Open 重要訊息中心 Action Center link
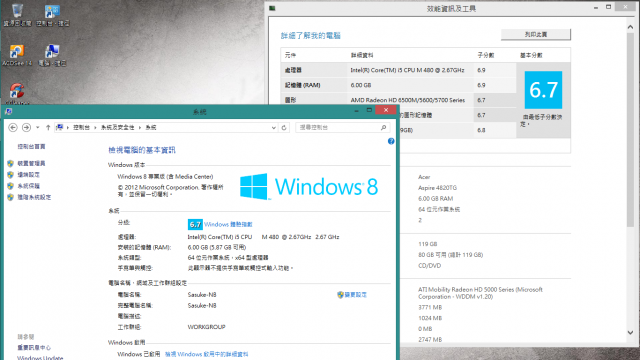The height and width of the screenshot is (360, 640). (34, 348)
